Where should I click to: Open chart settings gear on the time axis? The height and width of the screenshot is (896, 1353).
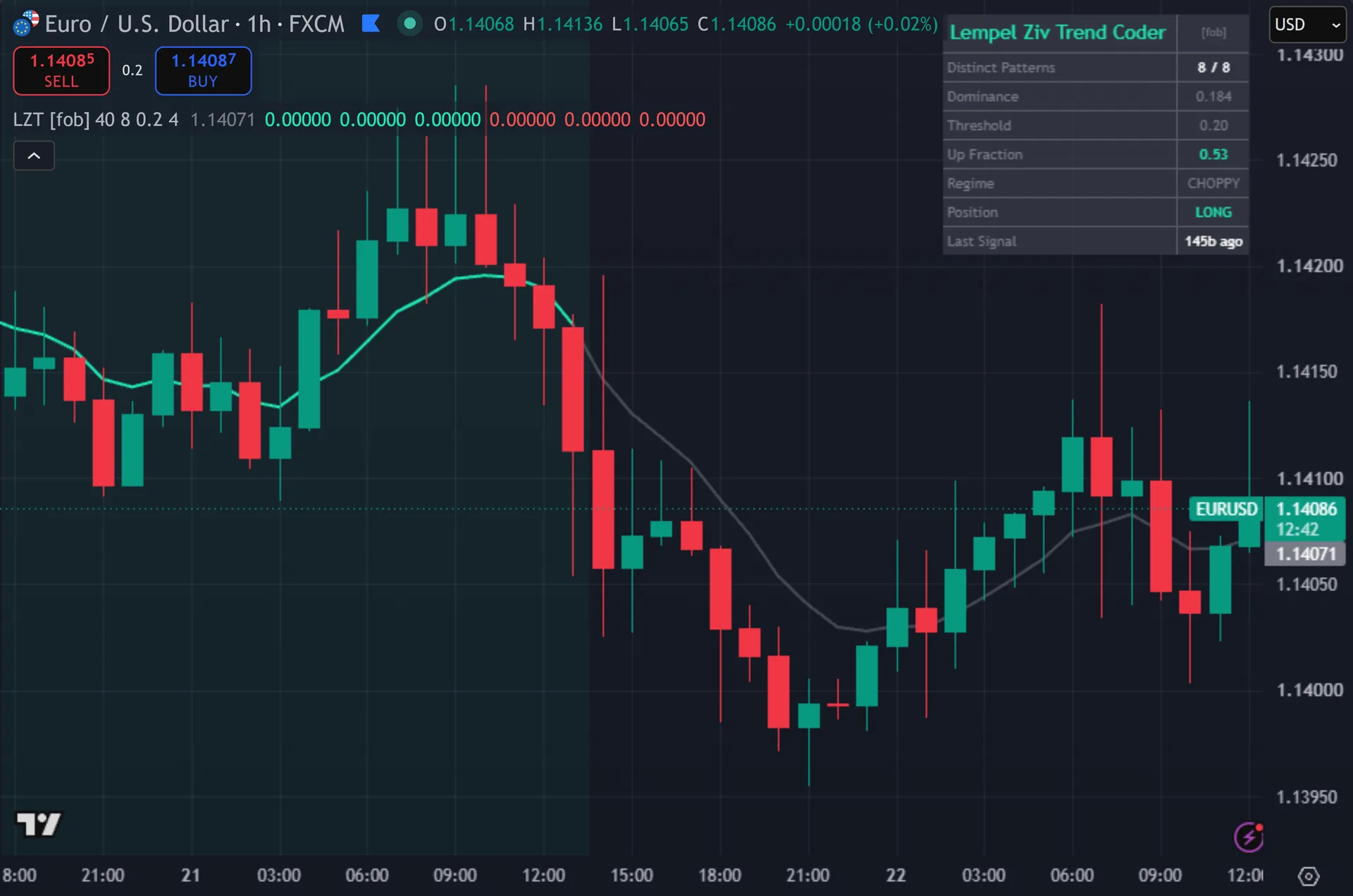pyautogui.click(x=1309, y=876)
